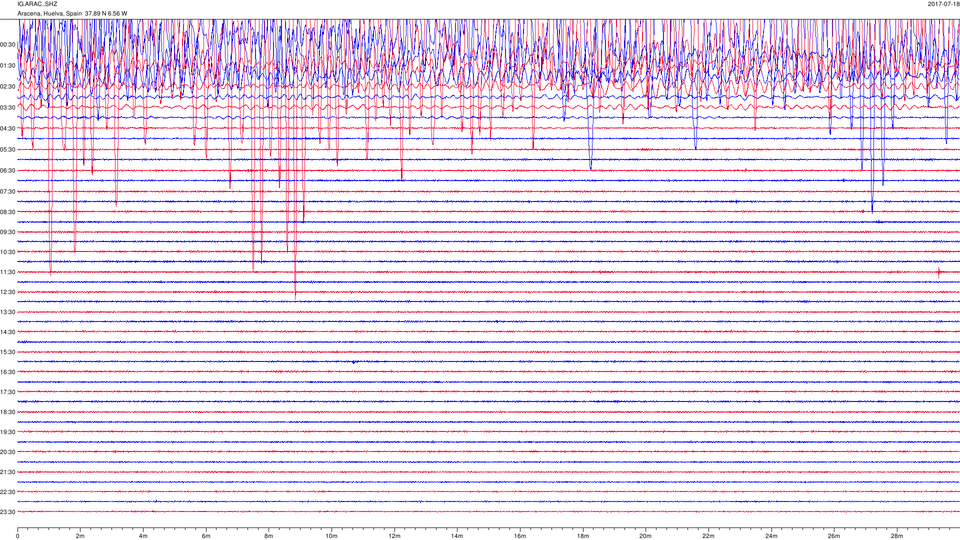The image size is (960, 540).
Task: Select the 05:30 time row label
Action: click(7, 149)
